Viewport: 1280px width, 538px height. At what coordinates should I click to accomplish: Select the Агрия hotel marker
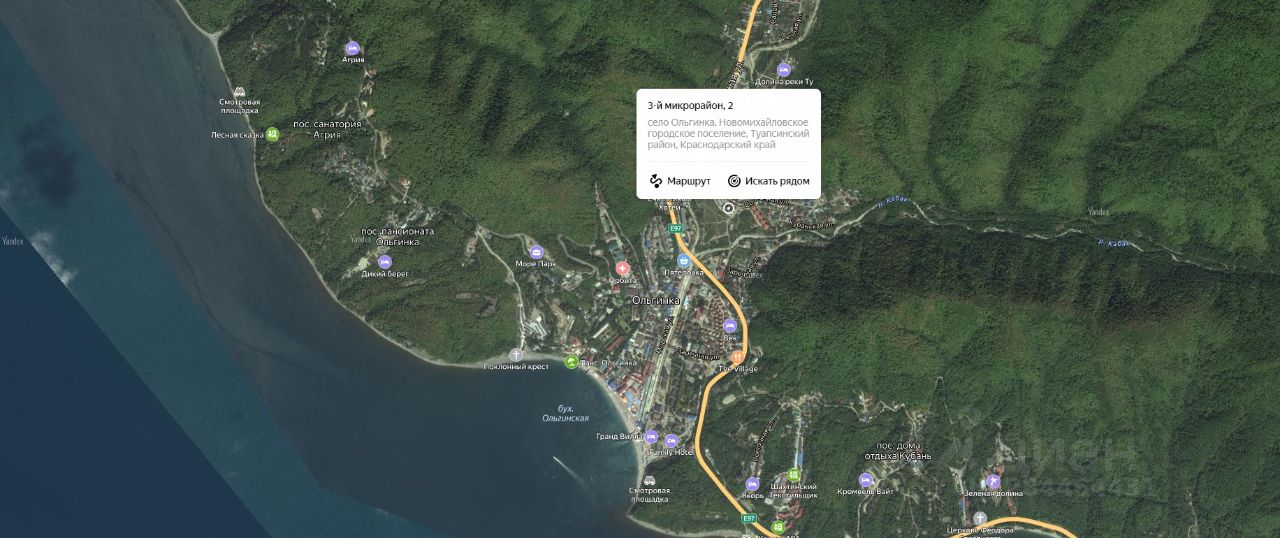click(x=352, y=48)
